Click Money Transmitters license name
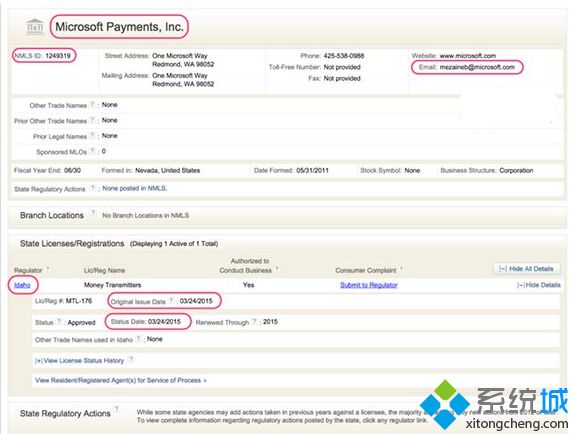The image size is (573, 434). point(113,285)
